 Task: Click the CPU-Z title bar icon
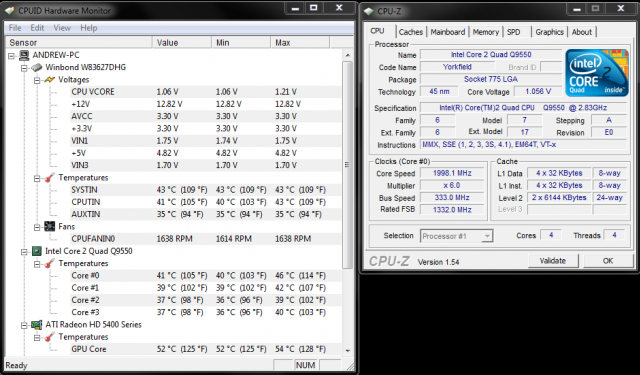coord(369,11)
